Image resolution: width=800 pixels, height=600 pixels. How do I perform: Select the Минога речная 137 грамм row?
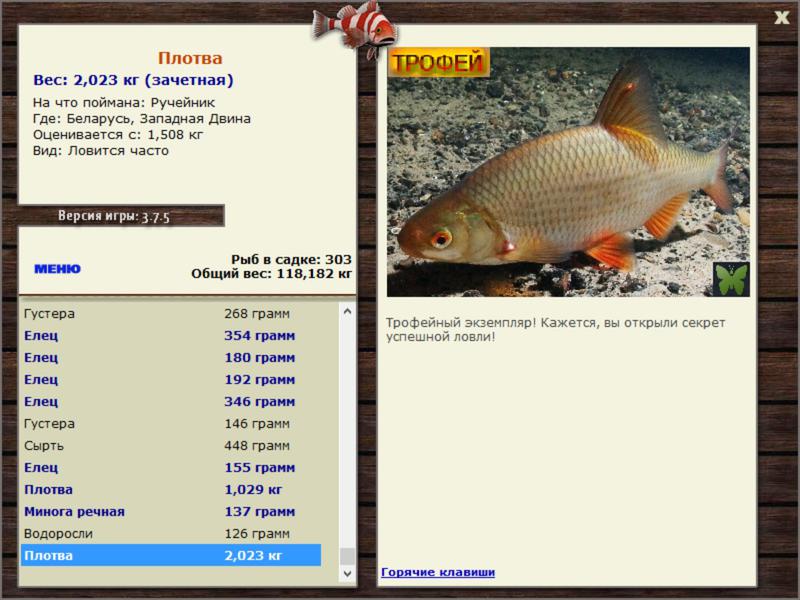171,511
